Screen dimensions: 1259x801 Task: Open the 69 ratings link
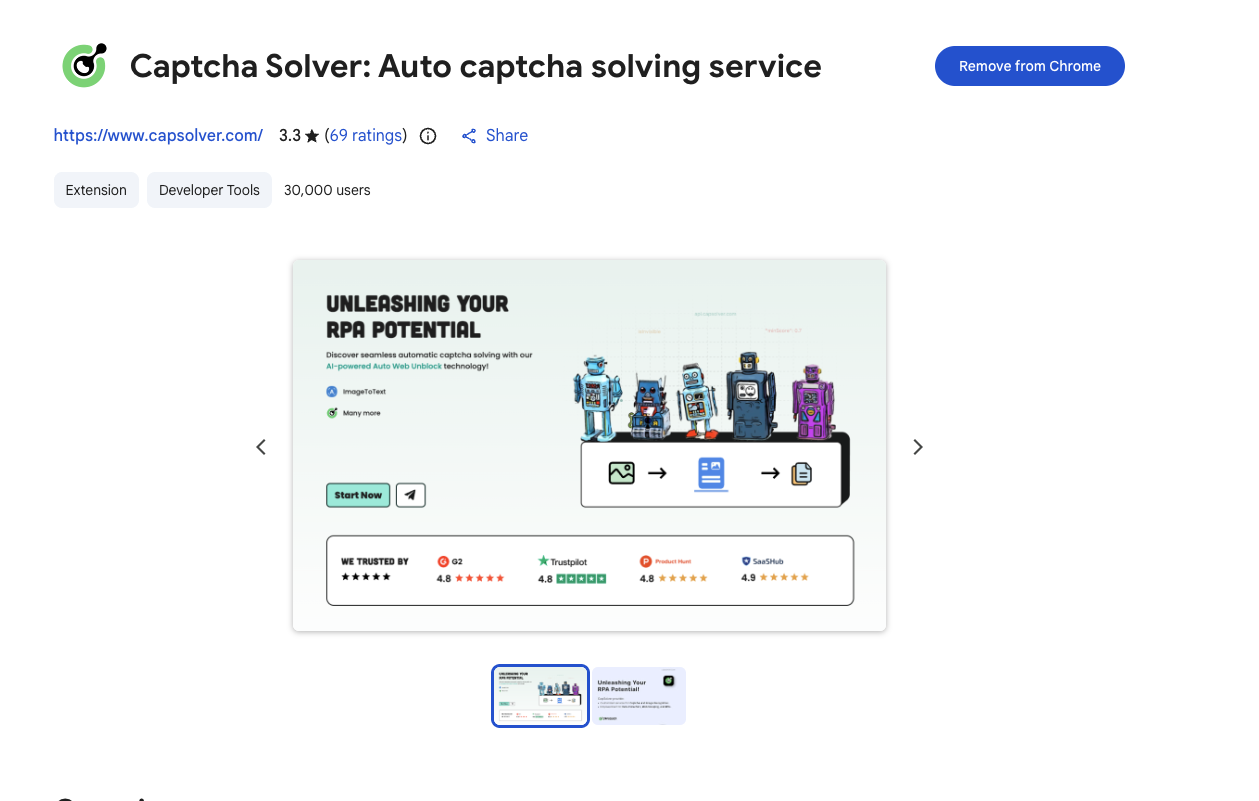coord(366,136)
